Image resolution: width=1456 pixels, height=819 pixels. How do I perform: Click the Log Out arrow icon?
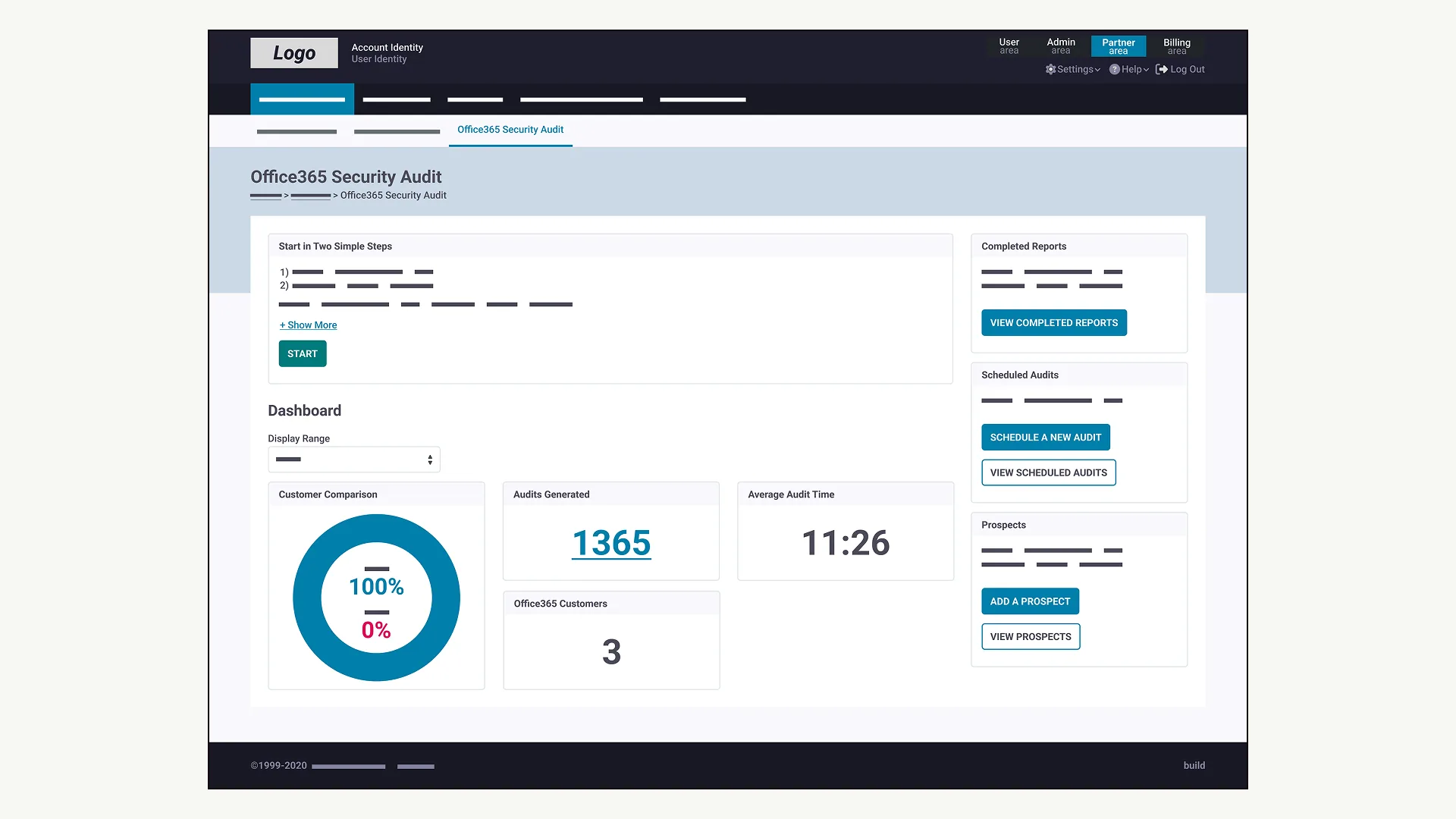pyautogui.click(x=1161, y=69)
